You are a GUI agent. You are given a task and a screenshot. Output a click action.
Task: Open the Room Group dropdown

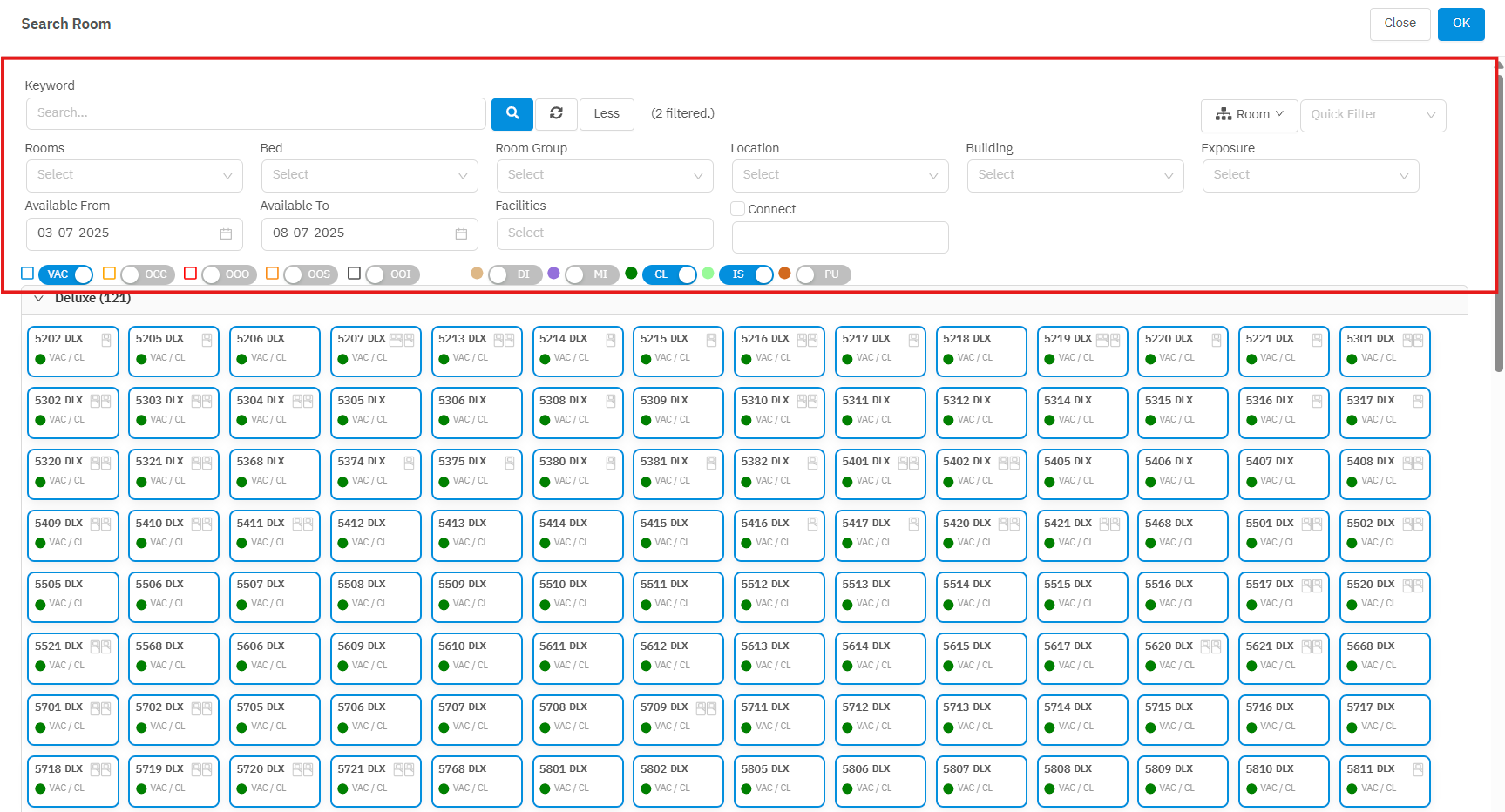tap(605, 175)
